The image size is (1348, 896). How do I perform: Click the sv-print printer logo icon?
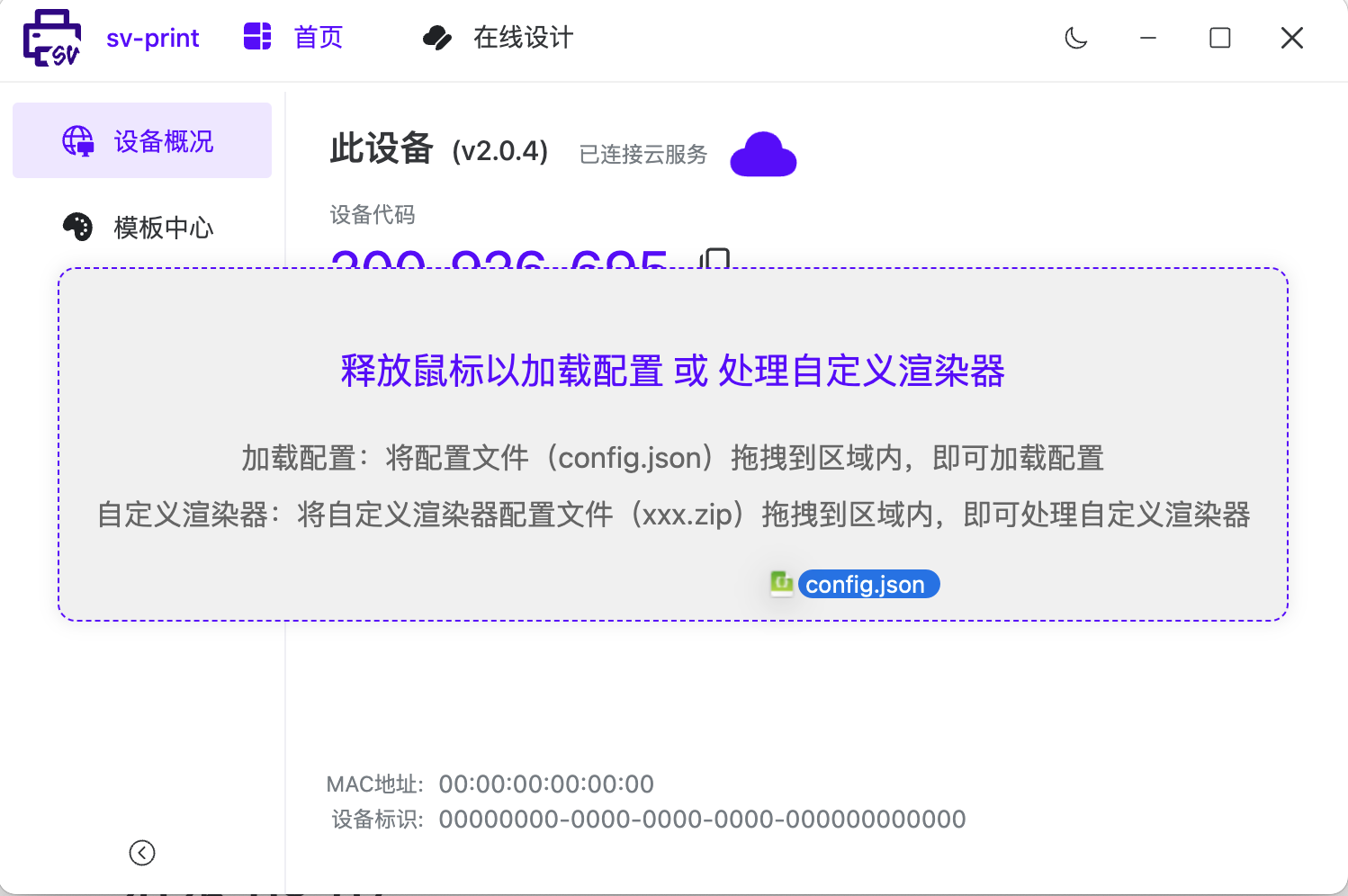52,38
